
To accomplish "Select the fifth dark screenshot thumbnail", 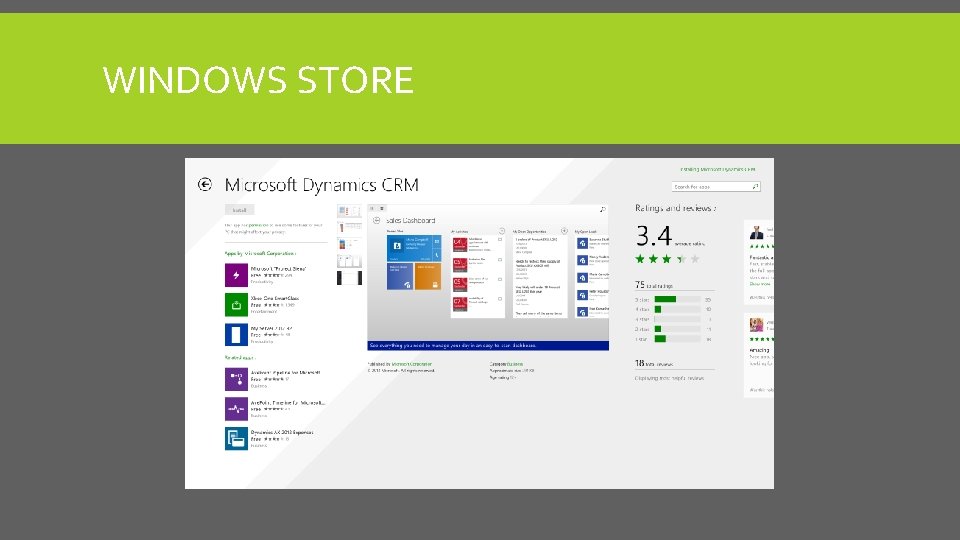I will coord(349,278).
